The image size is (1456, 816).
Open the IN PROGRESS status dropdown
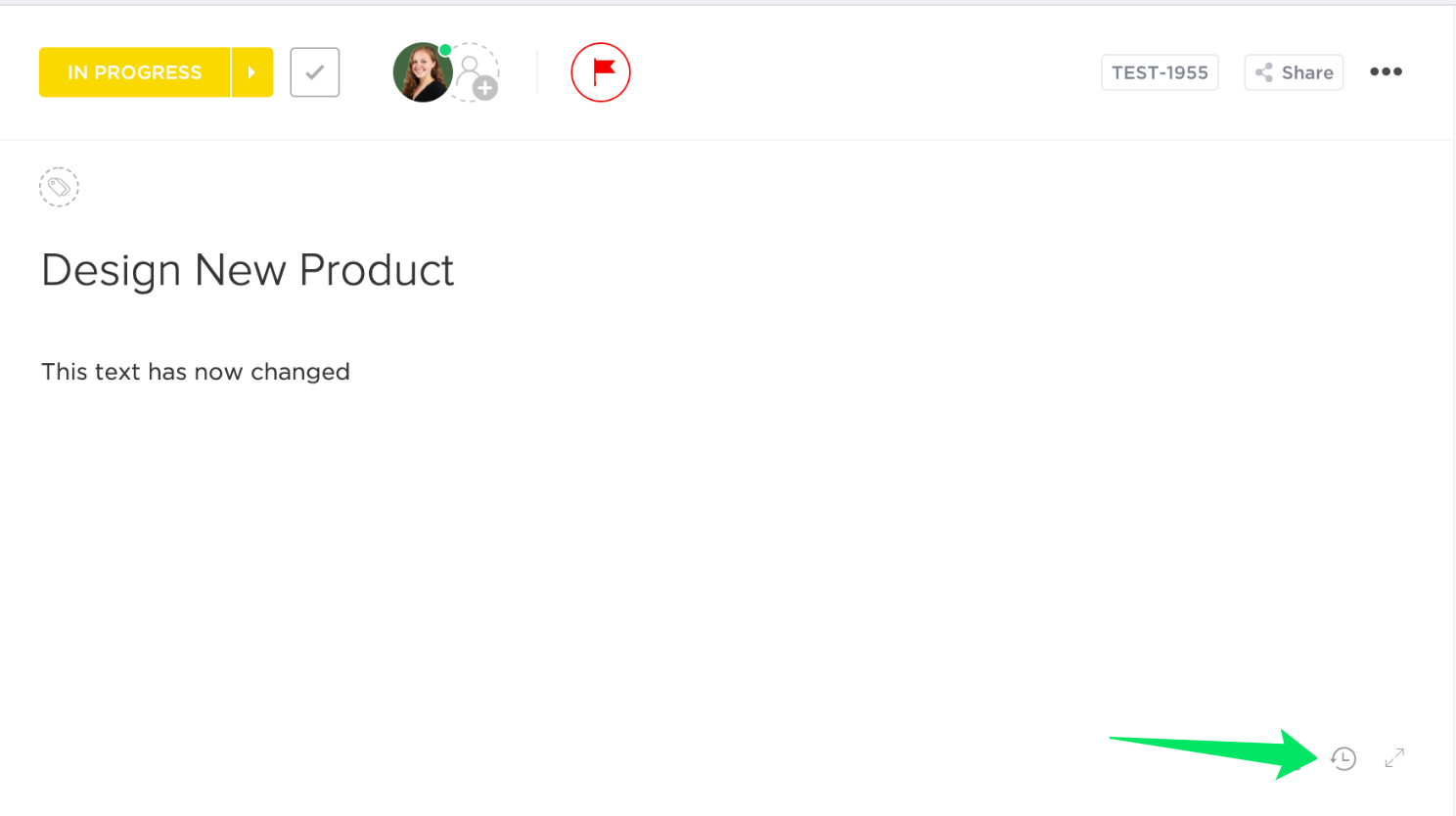pos(135,72)
